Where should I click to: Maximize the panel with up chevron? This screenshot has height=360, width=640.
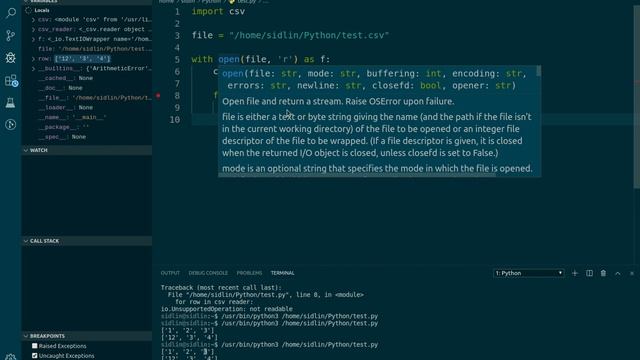(618, 273)
